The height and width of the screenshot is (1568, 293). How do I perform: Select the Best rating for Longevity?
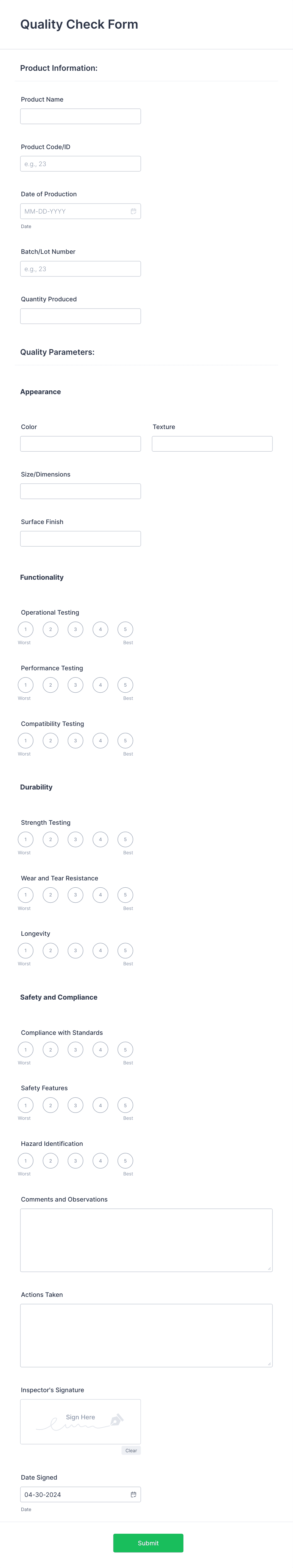point(125,950)
